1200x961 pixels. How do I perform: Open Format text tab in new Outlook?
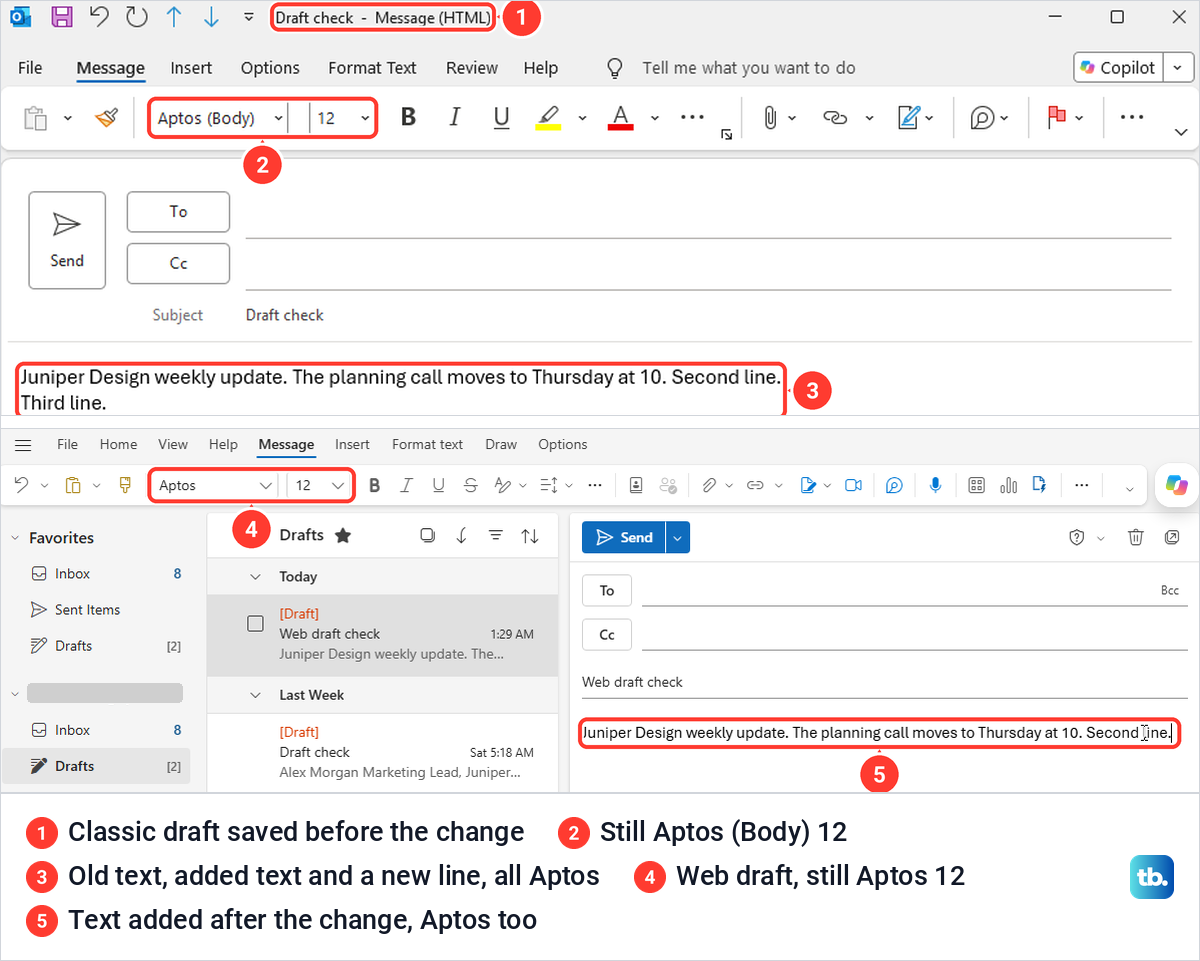point(427,444)
